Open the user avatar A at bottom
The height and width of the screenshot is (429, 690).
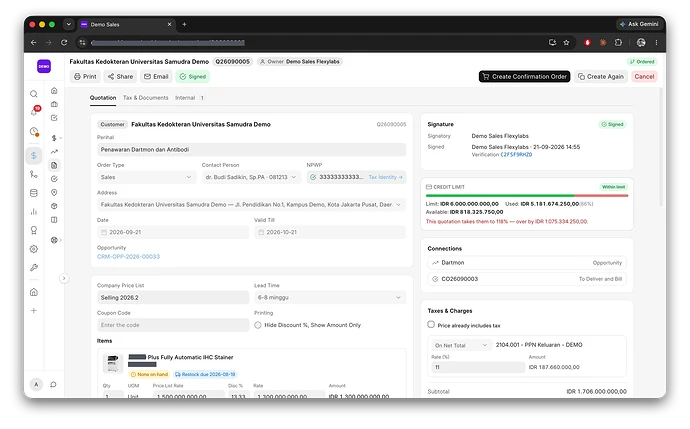37,384
